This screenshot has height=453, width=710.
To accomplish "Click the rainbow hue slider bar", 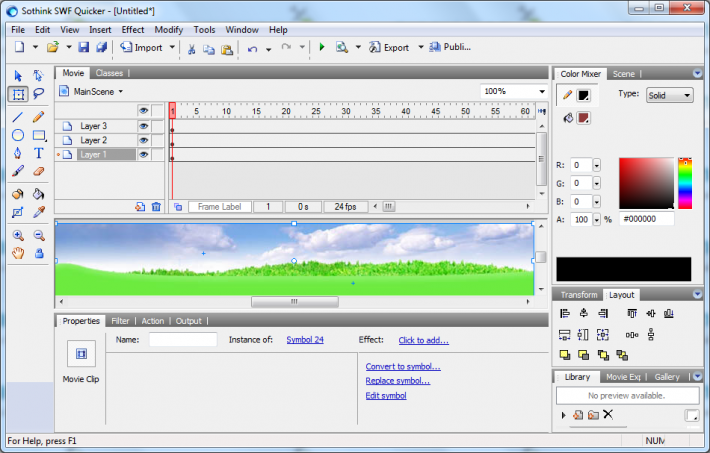I will pyautogui.click(x=685, y=183).
